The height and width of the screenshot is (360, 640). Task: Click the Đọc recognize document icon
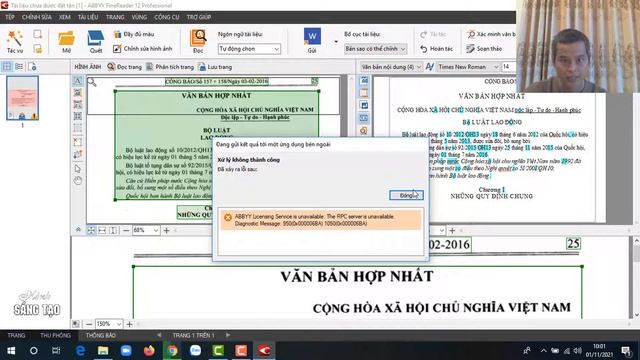(x=198, y=41)
